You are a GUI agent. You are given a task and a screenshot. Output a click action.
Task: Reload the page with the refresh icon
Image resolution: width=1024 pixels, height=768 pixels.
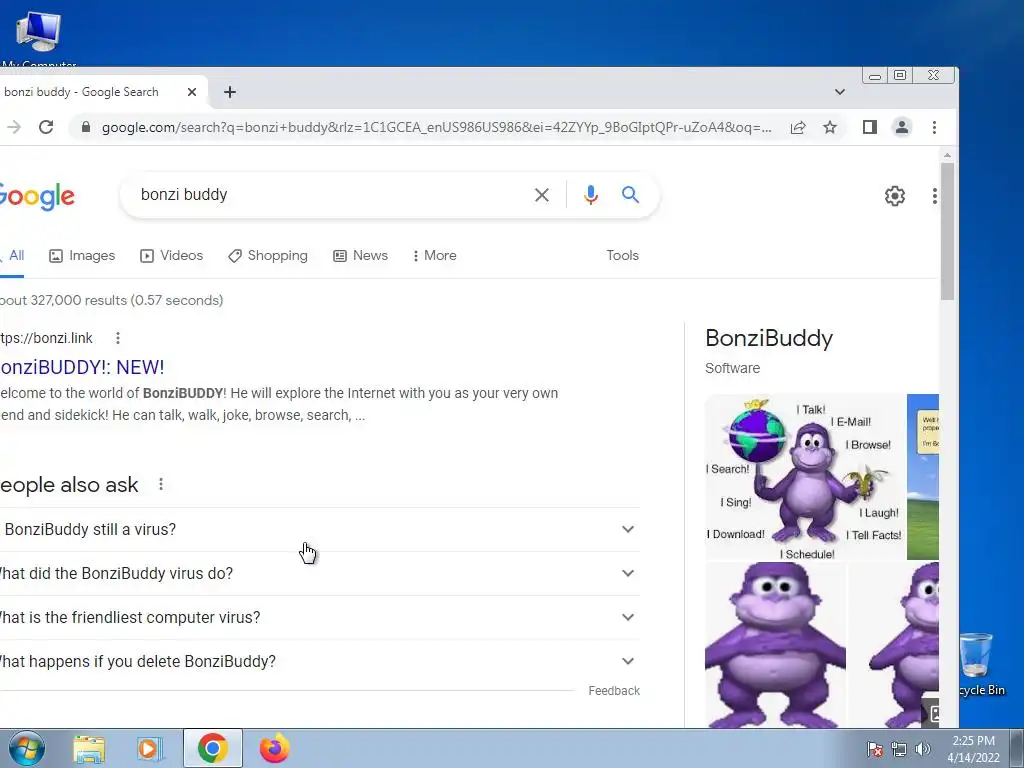(x=46, y=127)
